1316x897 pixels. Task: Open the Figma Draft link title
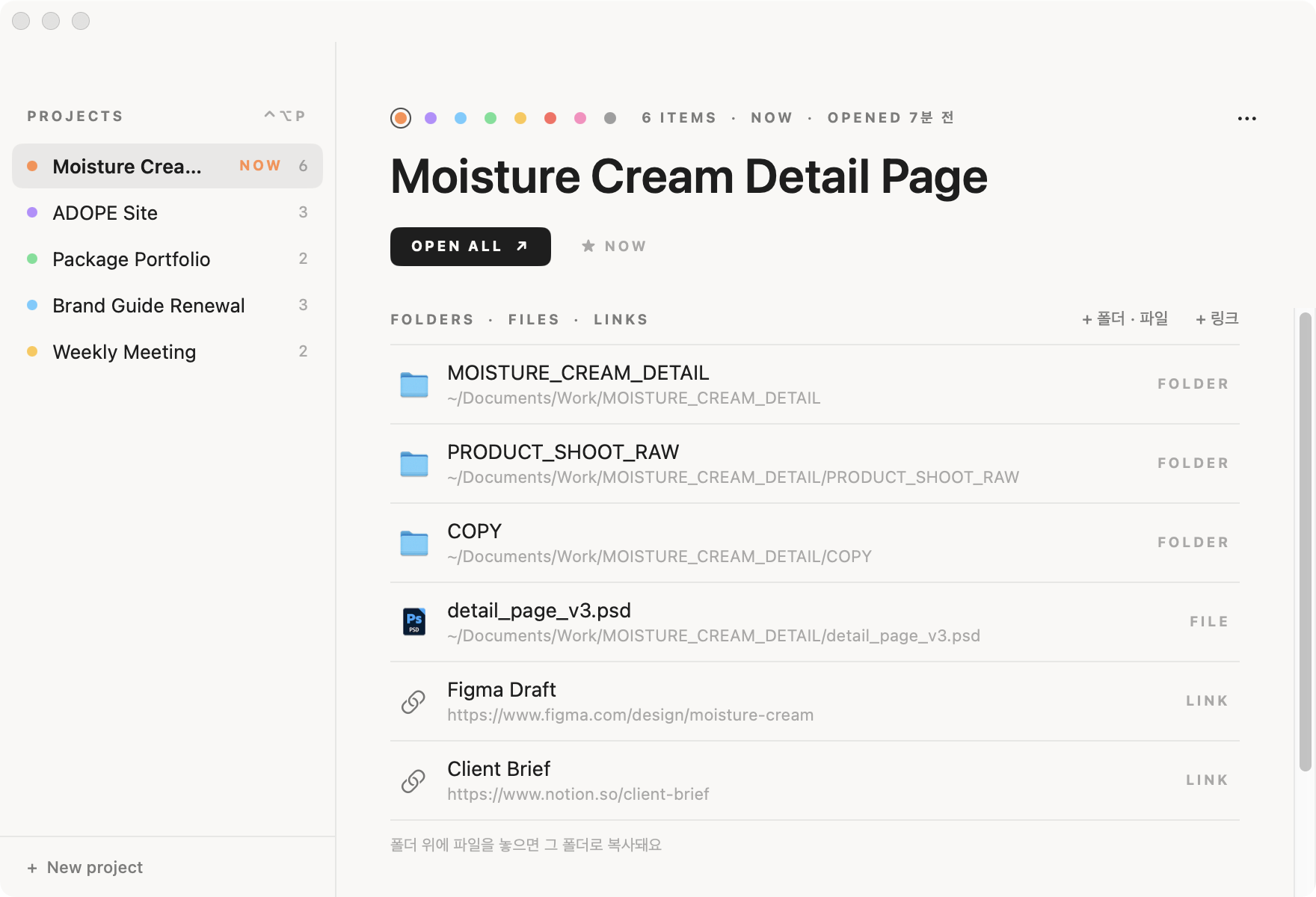pos(502,690)
